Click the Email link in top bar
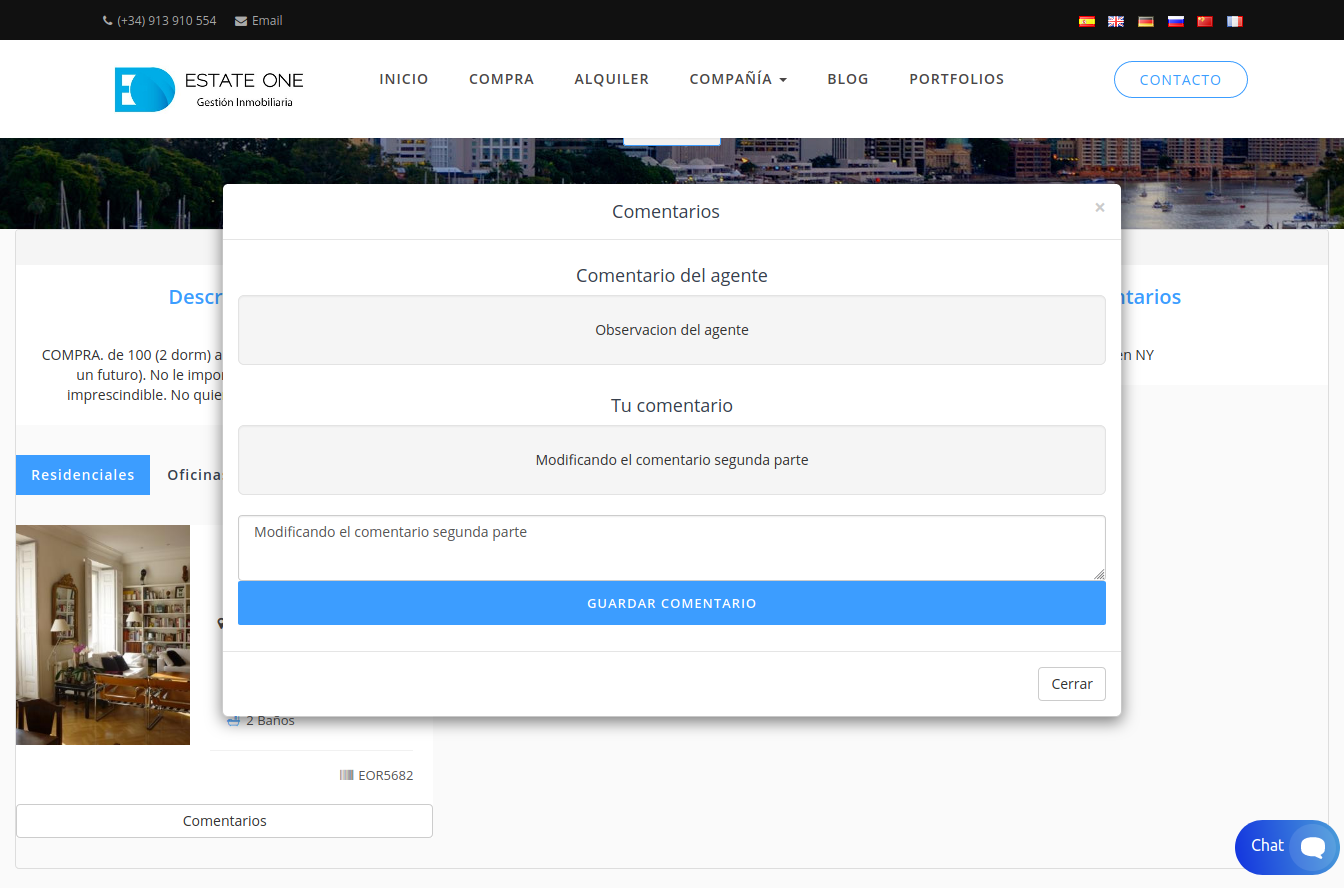 tap(259, 20)
